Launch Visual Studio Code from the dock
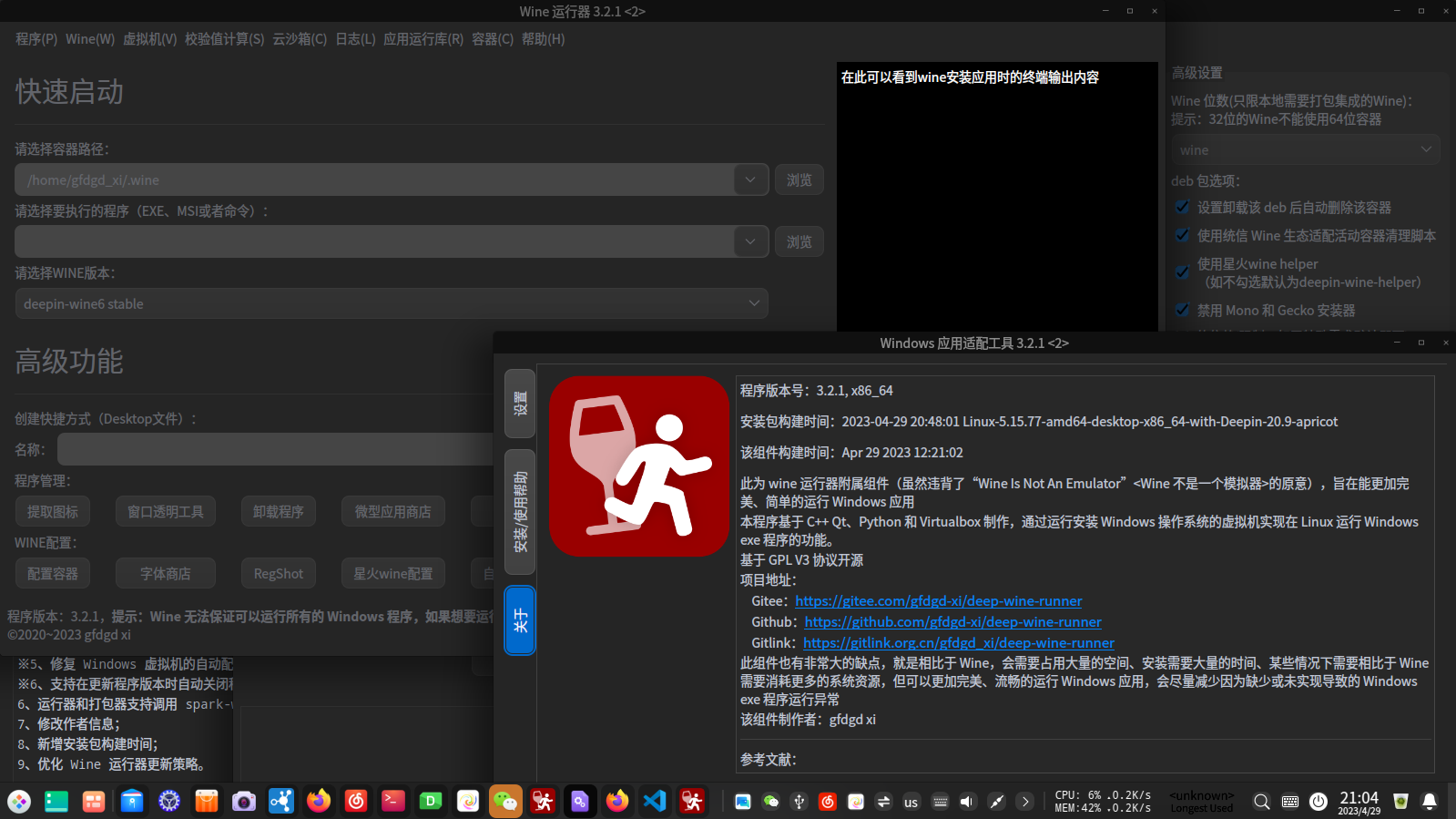The image size is (1456, 819). point(655,802)
